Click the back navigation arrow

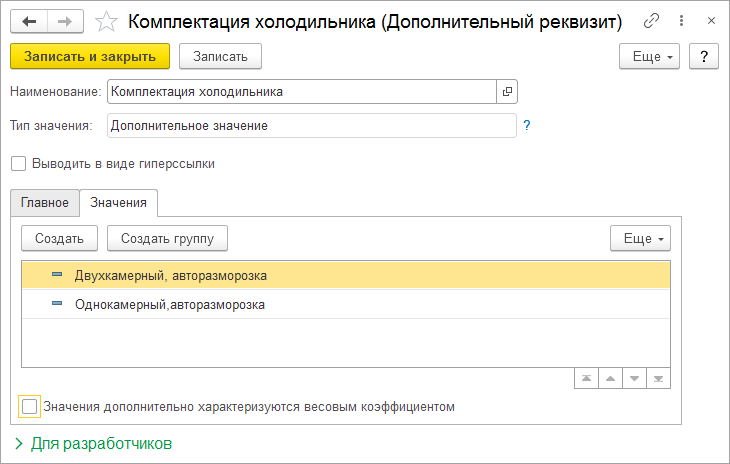(29, 20)
